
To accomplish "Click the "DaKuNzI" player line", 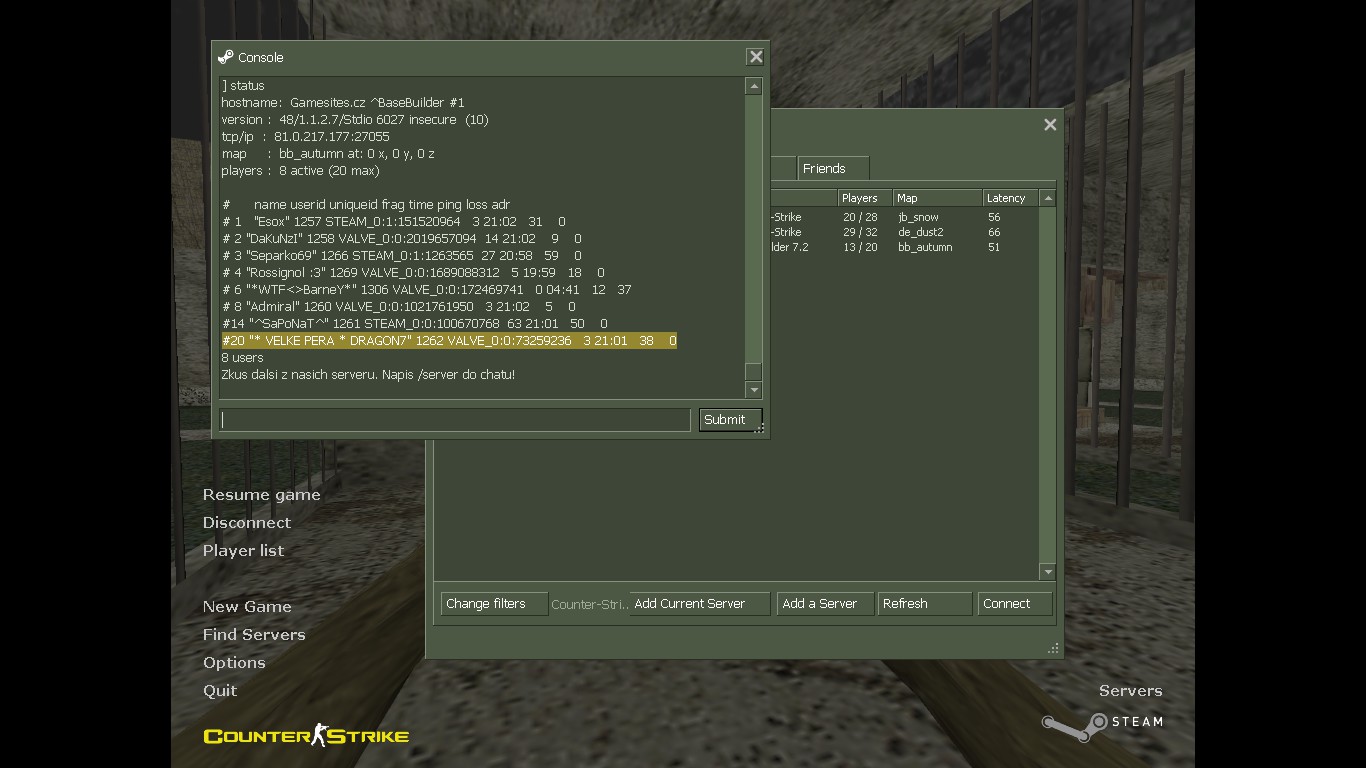I will pos(401,239).
